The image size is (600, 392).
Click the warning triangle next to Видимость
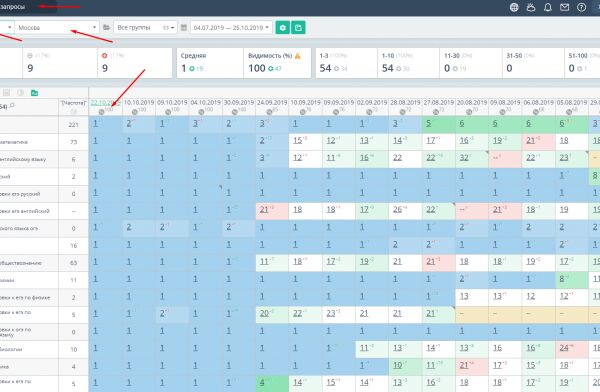[297, 56]
